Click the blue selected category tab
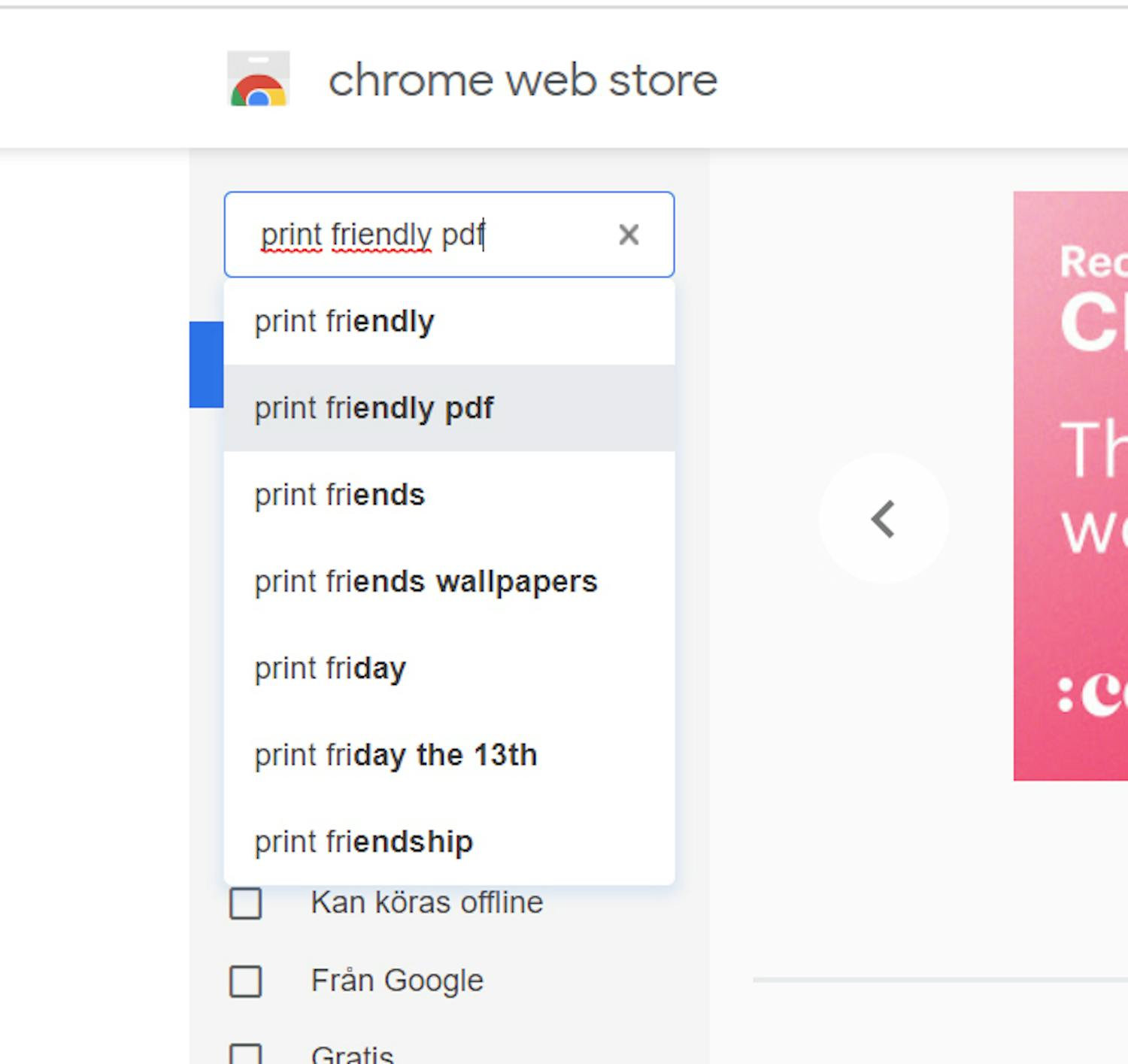Image resolution: width=1128 pixels, height=1064 pixels. (x=206, y=365)
